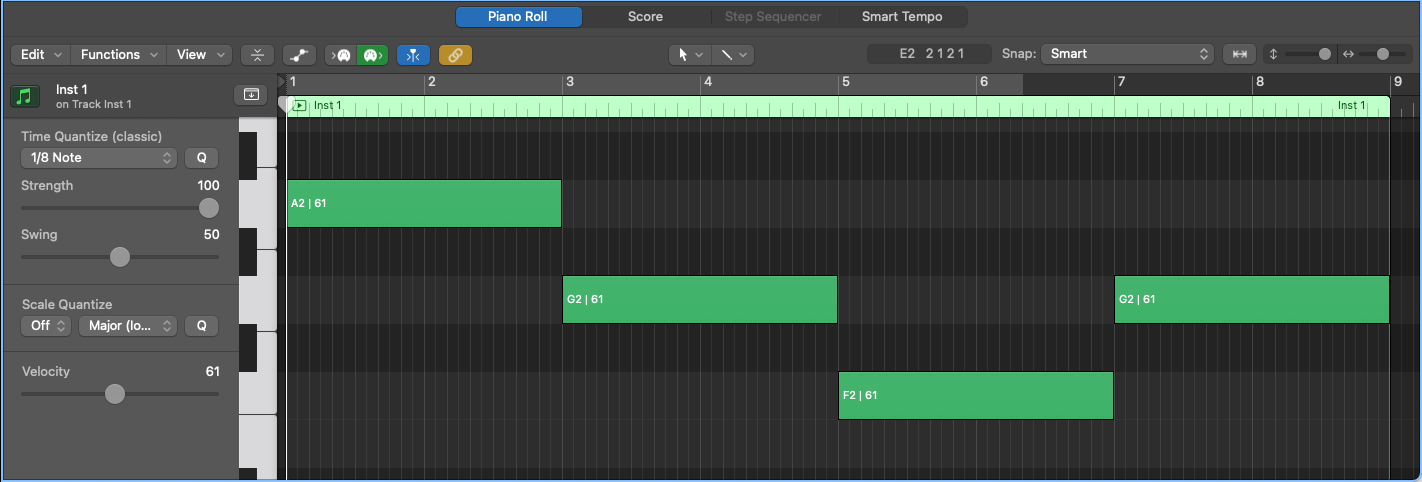Screen dimensions: 1422x482
Task: Adjust the horizontal zoom slider
Action: coord(1383,54)
